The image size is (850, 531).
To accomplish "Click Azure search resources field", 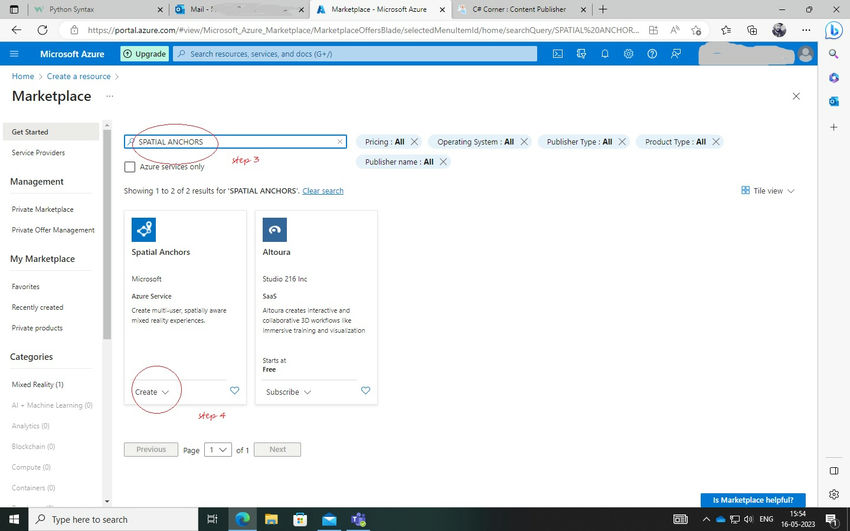I will tap(355, 54).
